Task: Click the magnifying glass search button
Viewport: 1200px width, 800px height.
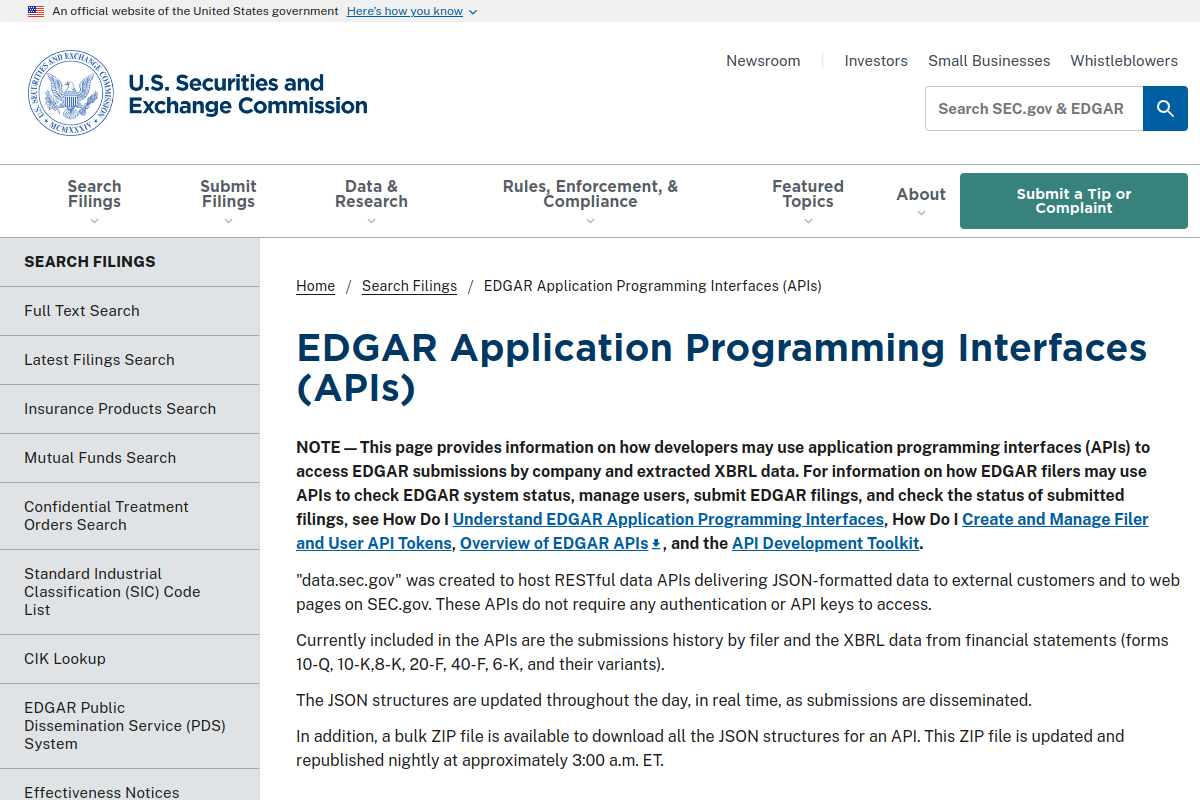Action: pyautogui.click(x=1165, y=108)
